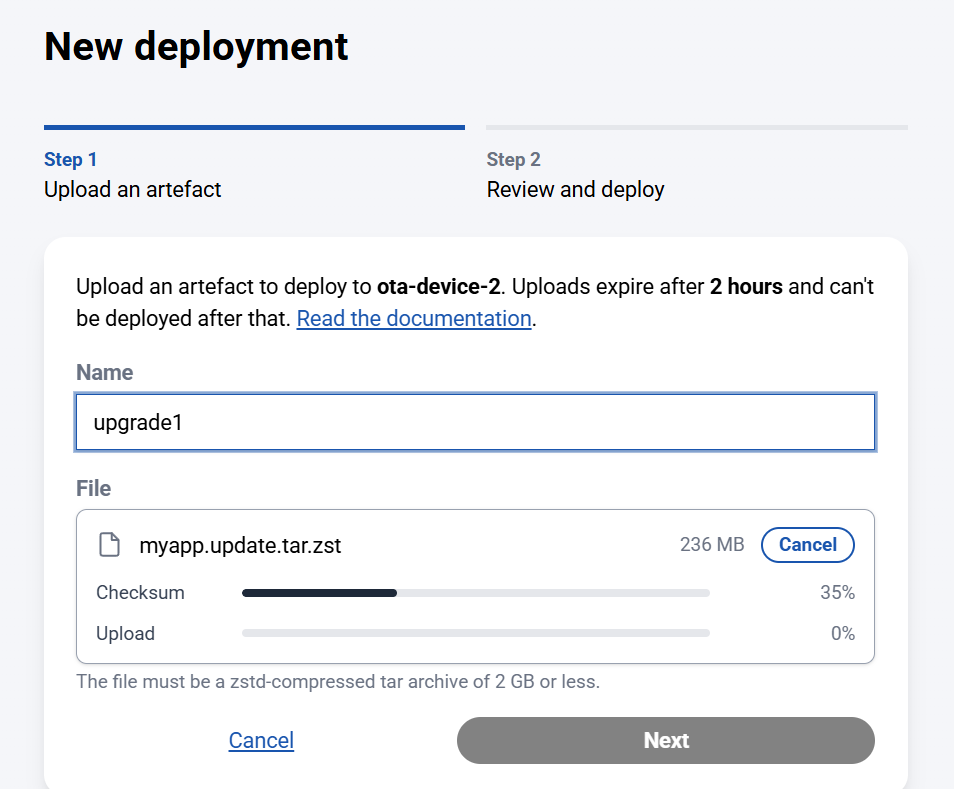Select Step 1 Upload an artefact
Screen dimensions: 954x789
[x=254, y=163]
